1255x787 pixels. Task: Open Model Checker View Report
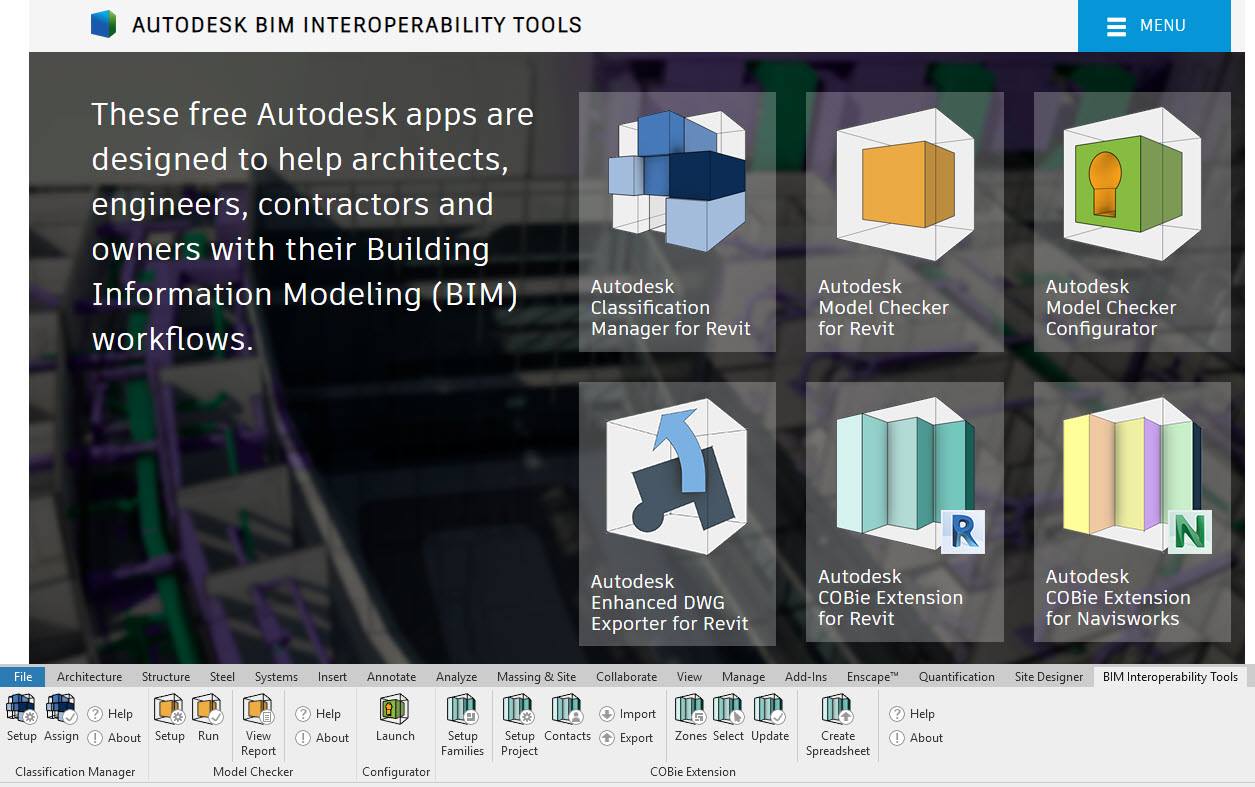coord(258,726)
